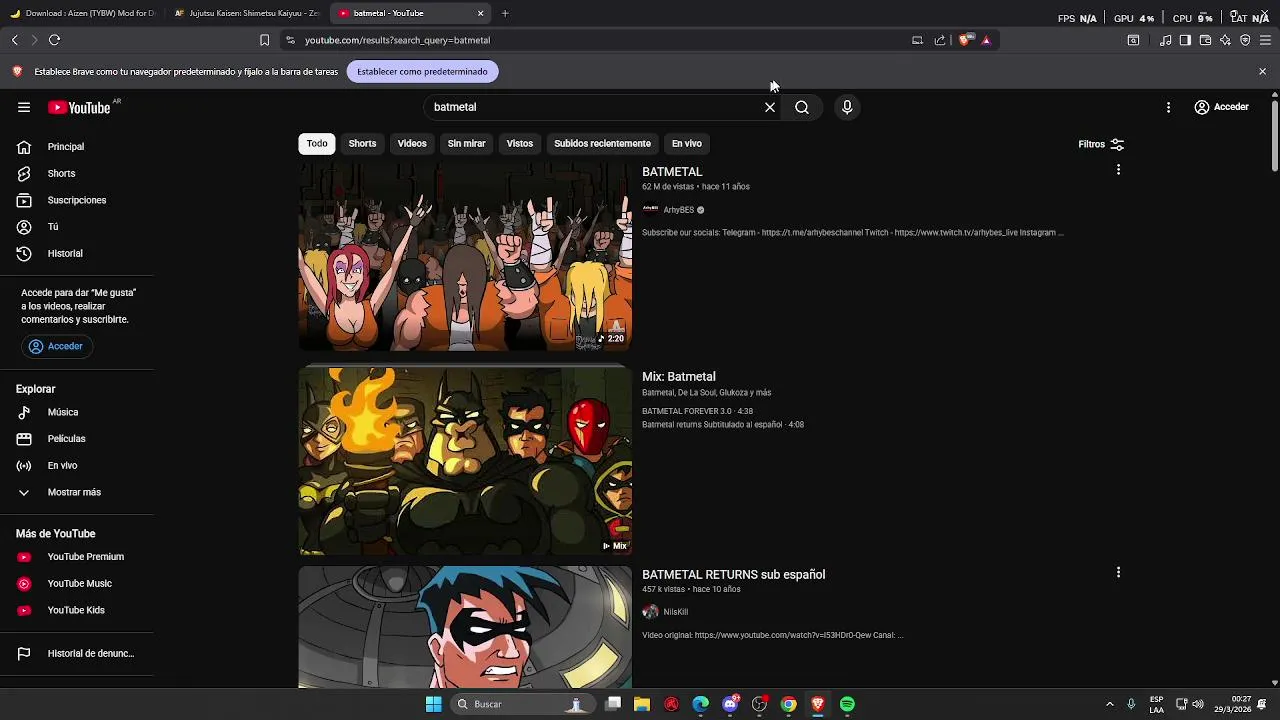Go back in browser history
The image size is (1280, 720).
pyautogui.click(x=15, y=40)
